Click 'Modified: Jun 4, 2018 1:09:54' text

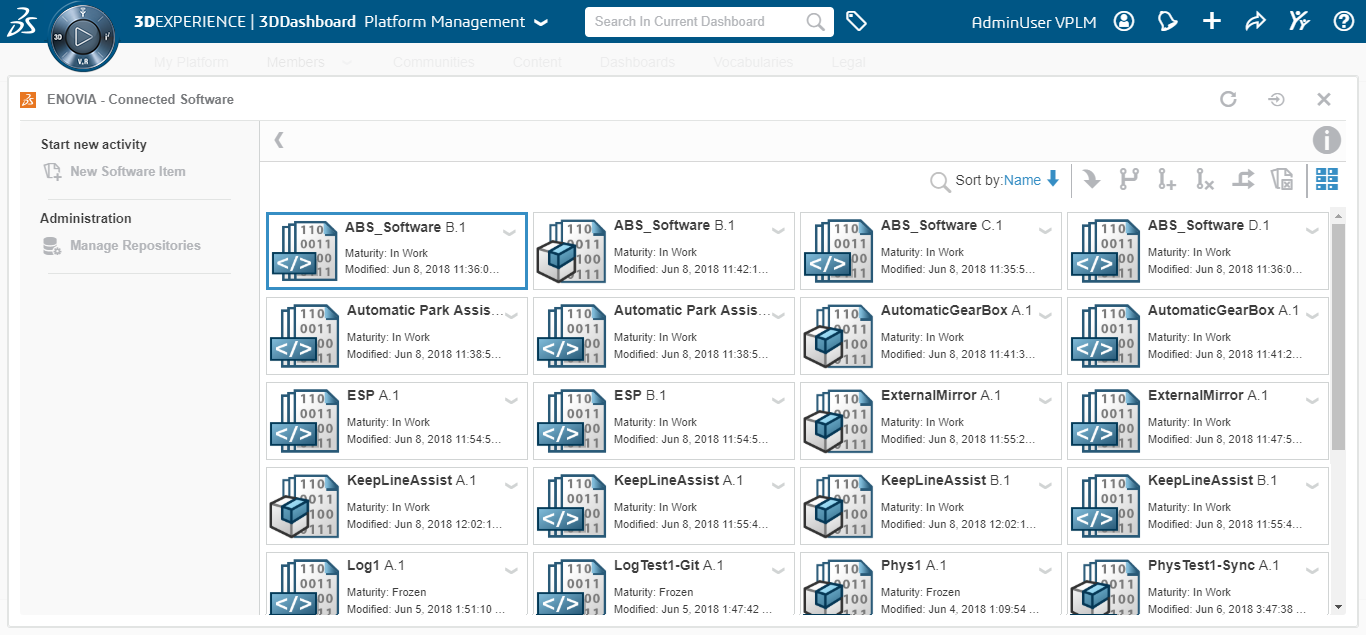[x=959, y=609]
